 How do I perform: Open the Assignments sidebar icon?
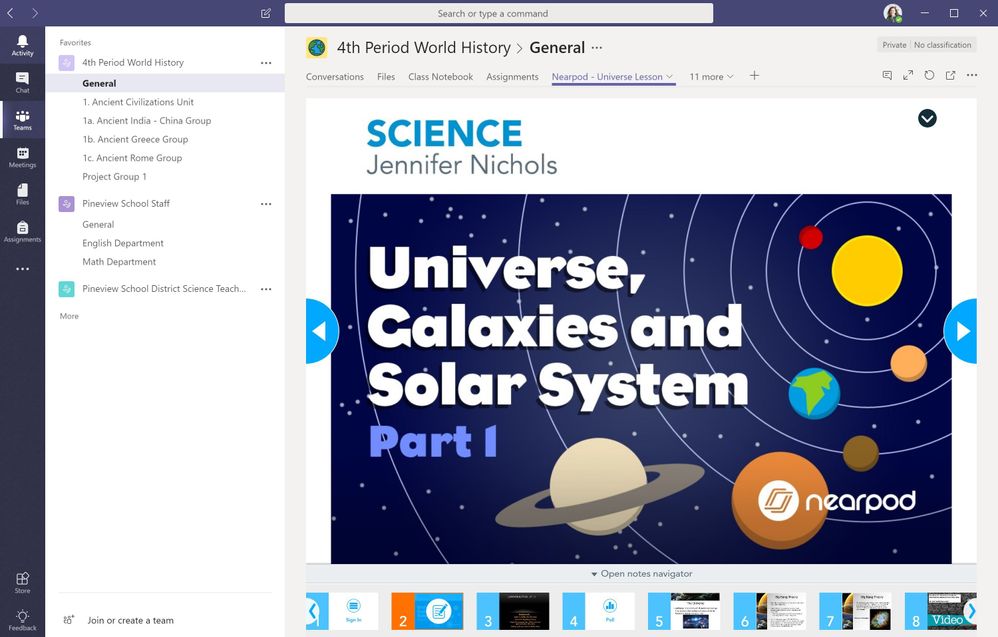pos(22,232)
